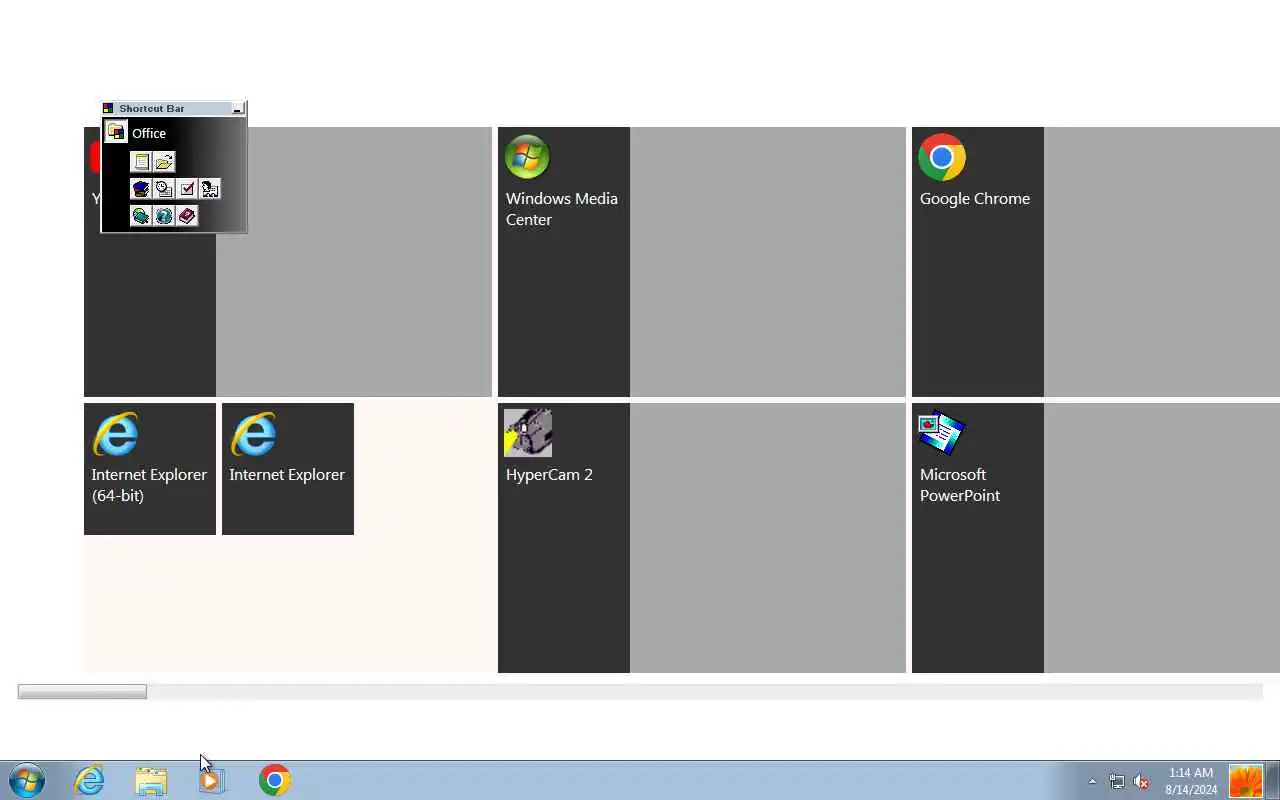Click the horizontal scrollbar track to page right
Viewport: 1280px width, 800px height.
tap(704, 692)
